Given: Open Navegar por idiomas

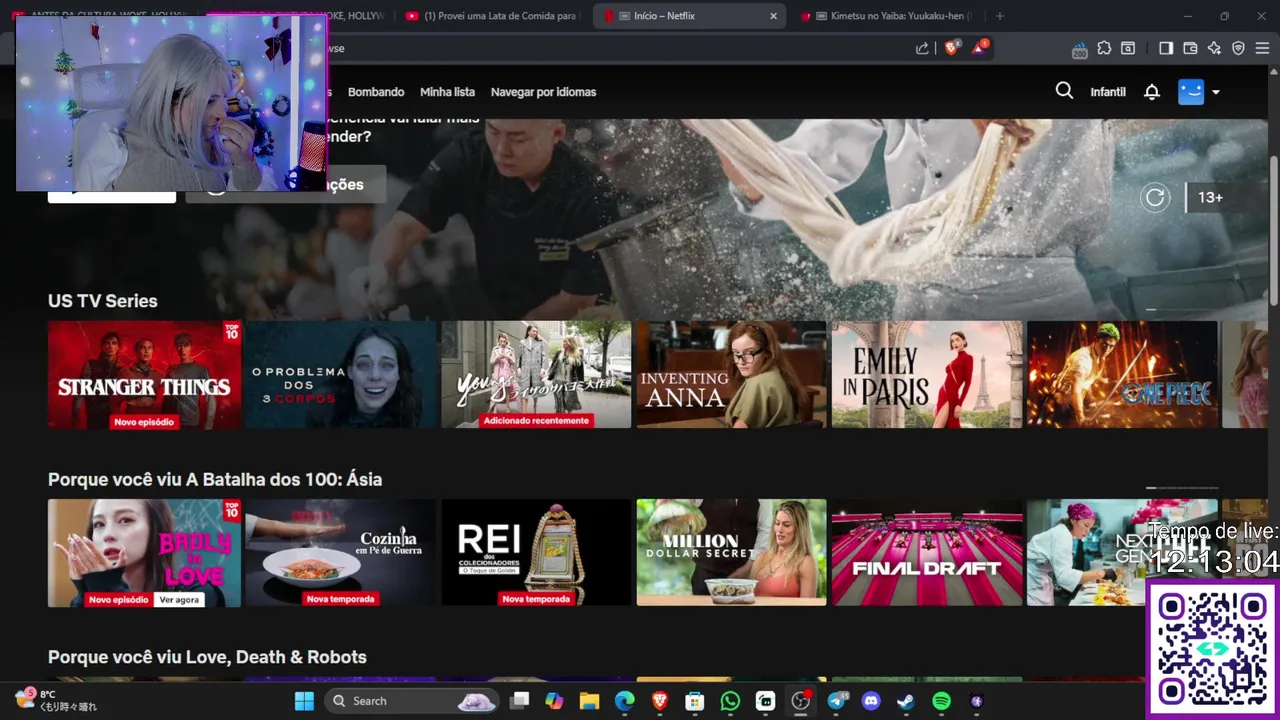Looking at the screenshot, I should 543,92.
